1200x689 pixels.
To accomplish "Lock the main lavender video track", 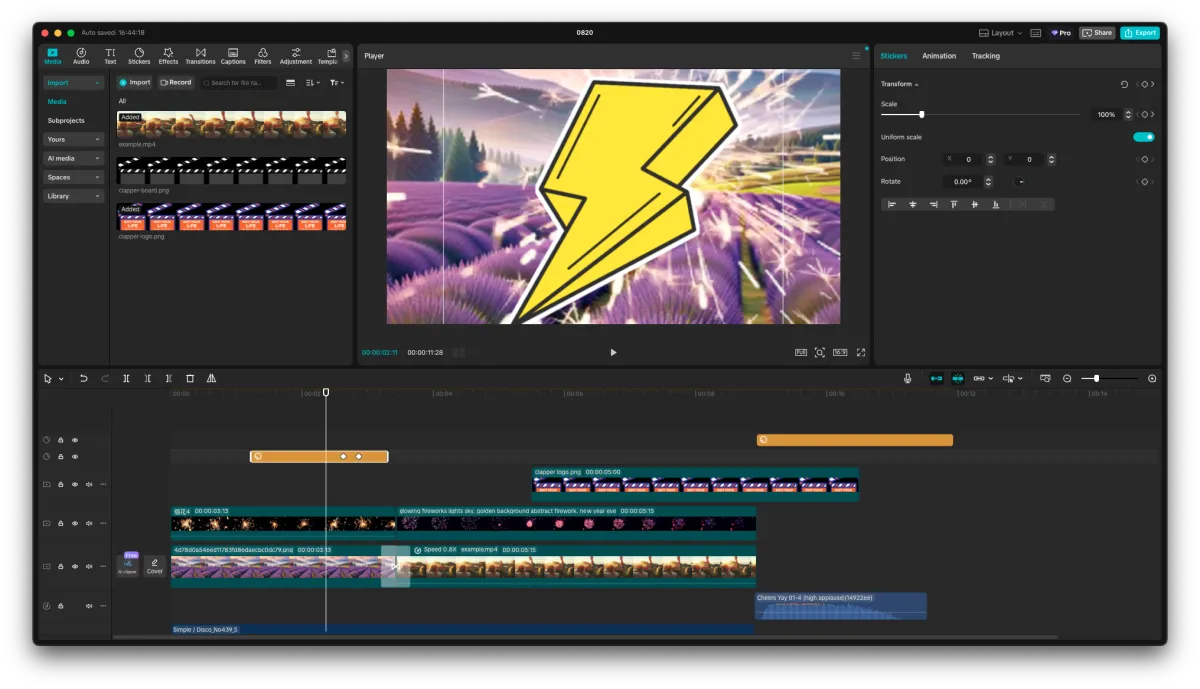I will 60,566.
